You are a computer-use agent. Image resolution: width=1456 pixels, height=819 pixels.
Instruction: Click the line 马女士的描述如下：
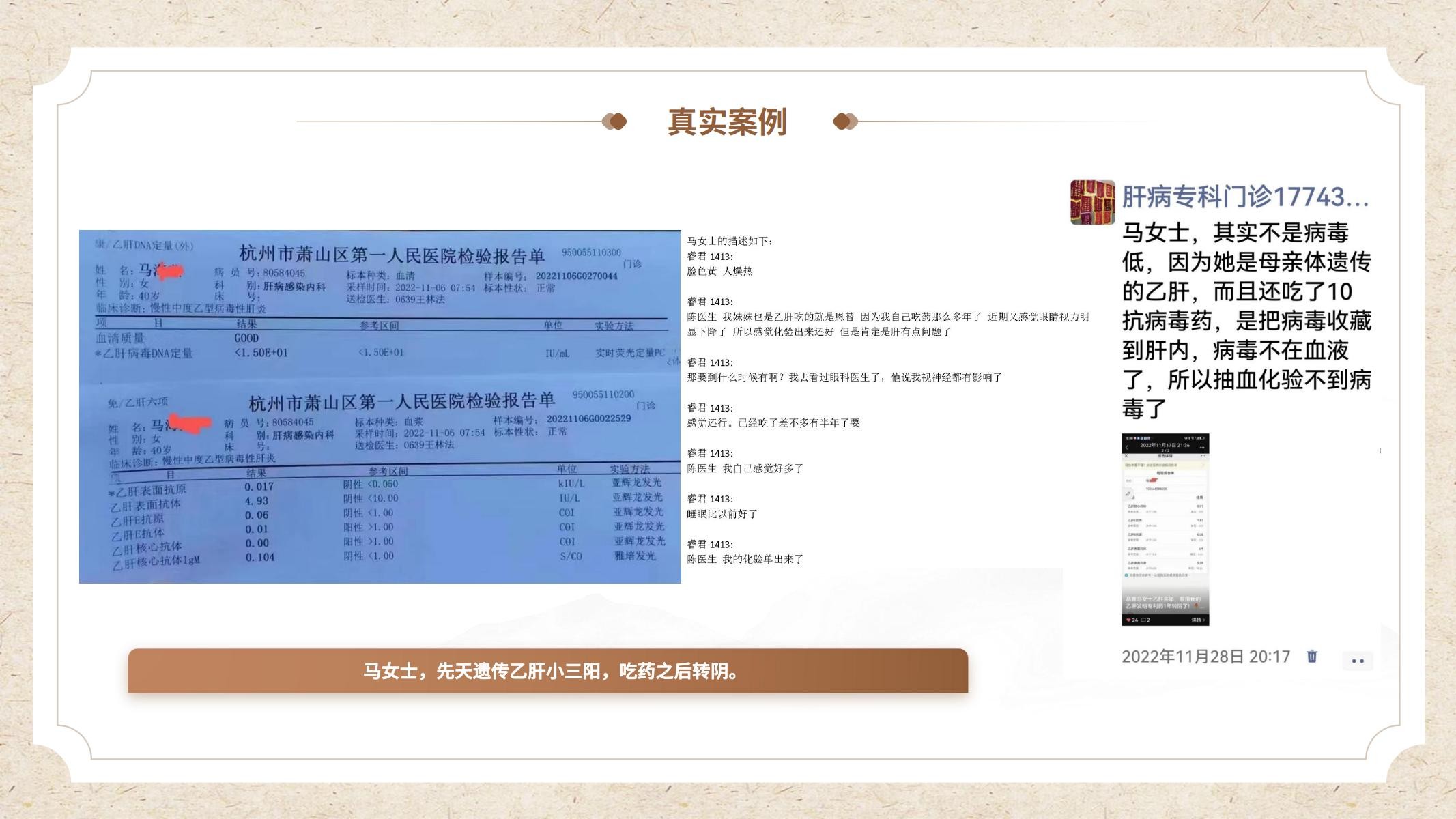pyautogui.click(x=730, y=241)
